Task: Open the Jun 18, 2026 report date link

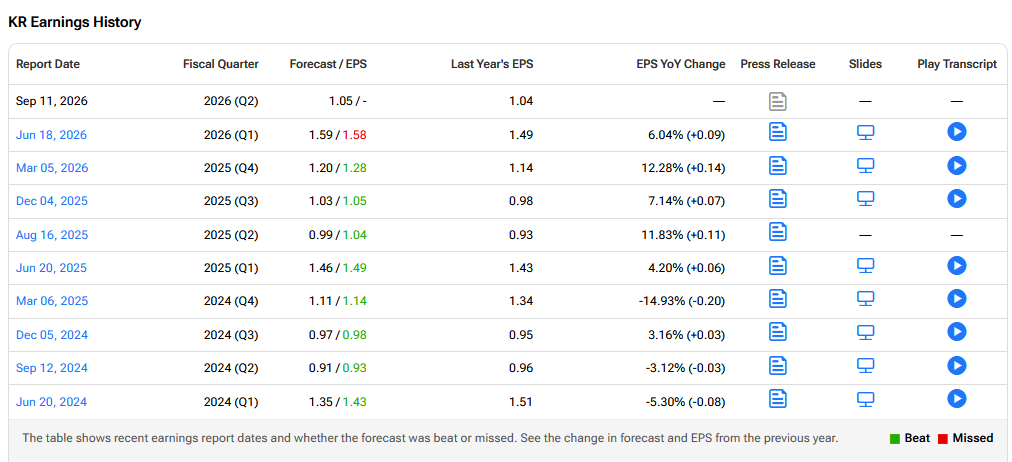Action: tap(51, 135)
